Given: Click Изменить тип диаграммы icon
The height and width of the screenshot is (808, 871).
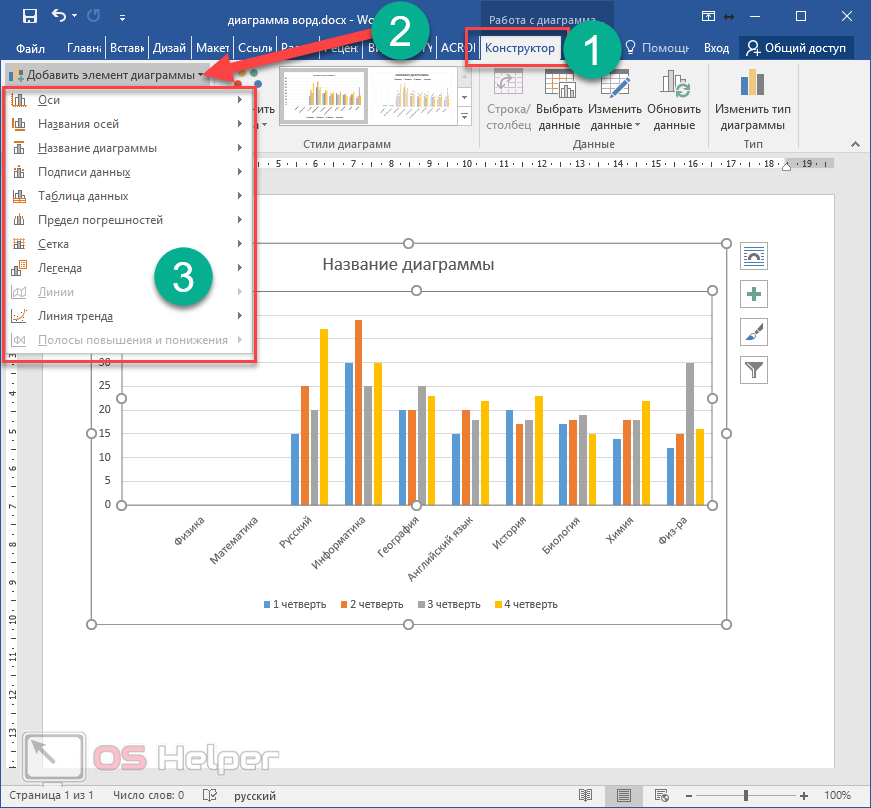Looking at the screenshot, I should pyautogui.click(x=751, y=86).
